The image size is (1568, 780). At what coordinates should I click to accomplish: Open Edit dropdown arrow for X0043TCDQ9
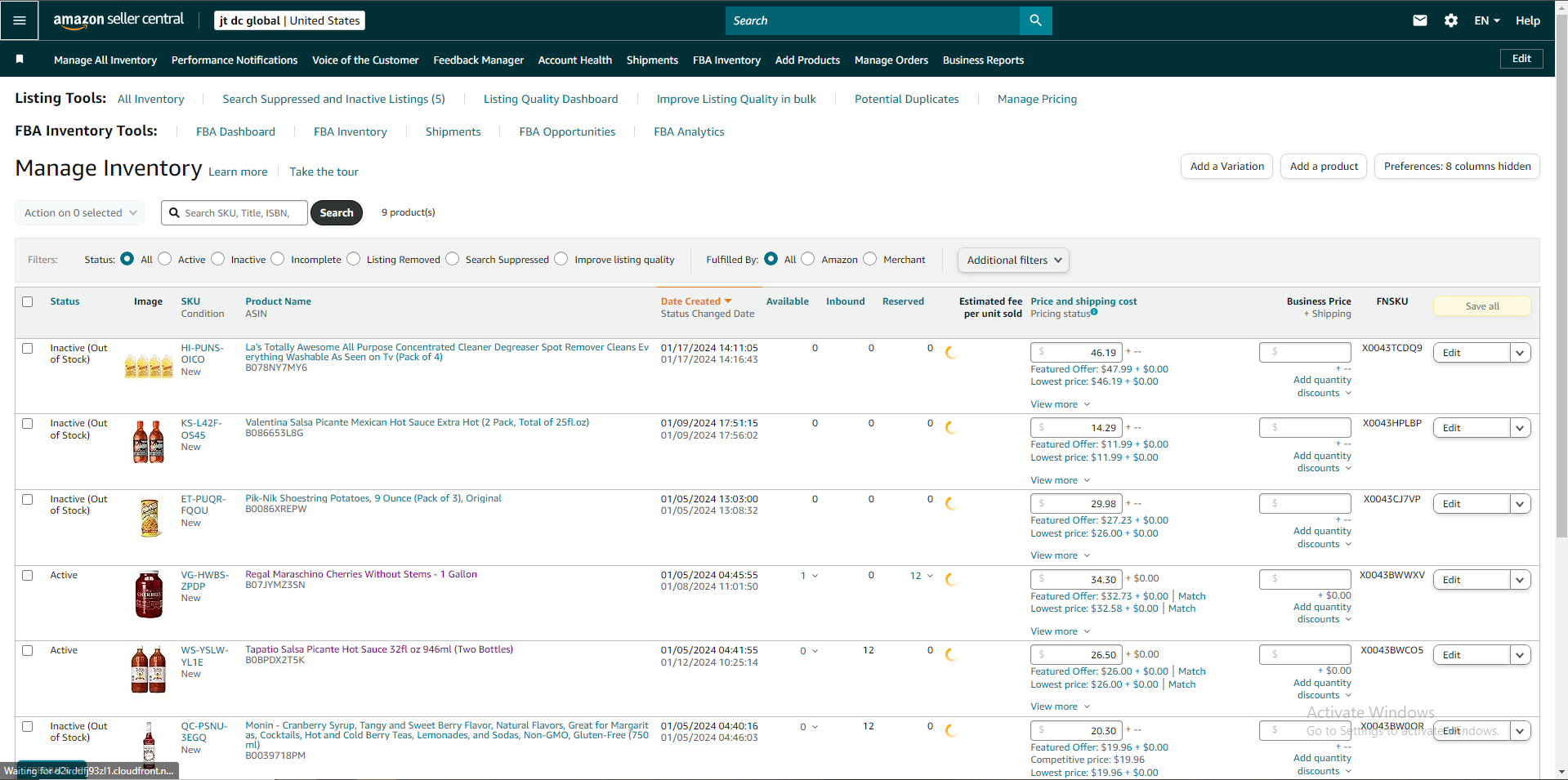coord(1520,353)
